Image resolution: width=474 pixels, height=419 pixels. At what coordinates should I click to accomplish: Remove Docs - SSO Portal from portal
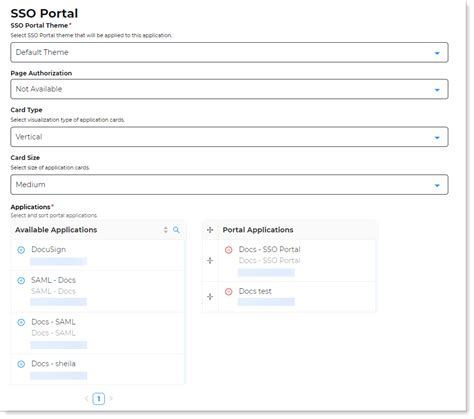[x=228, y=250]
